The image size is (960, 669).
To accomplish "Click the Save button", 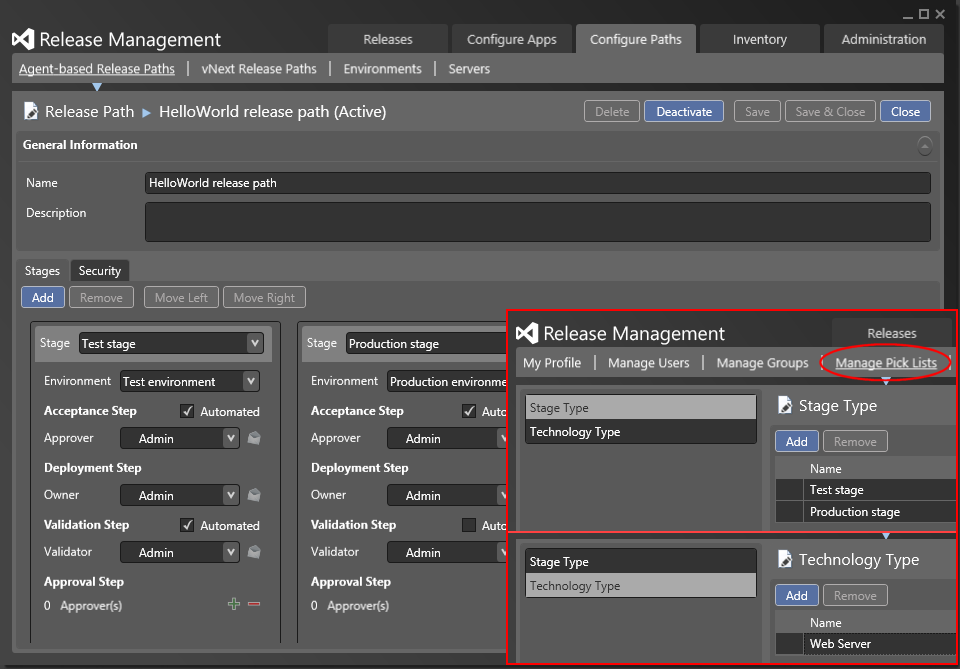I will (x=757, y=111).
